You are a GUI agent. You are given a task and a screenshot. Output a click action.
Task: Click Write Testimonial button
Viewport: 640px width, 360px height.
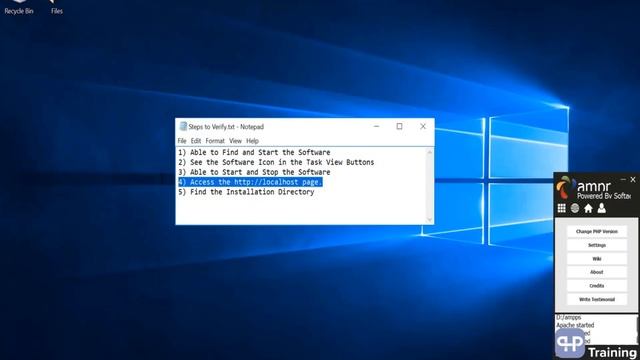(597, 300)
